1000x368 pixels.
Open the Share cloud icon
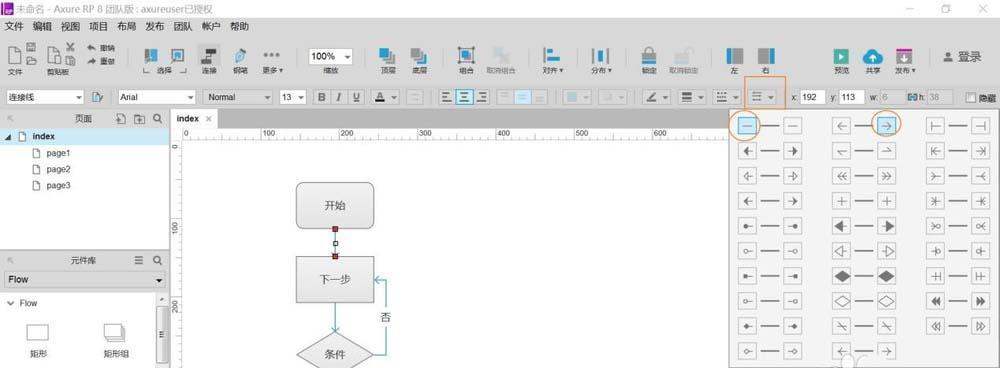[872, 56]
